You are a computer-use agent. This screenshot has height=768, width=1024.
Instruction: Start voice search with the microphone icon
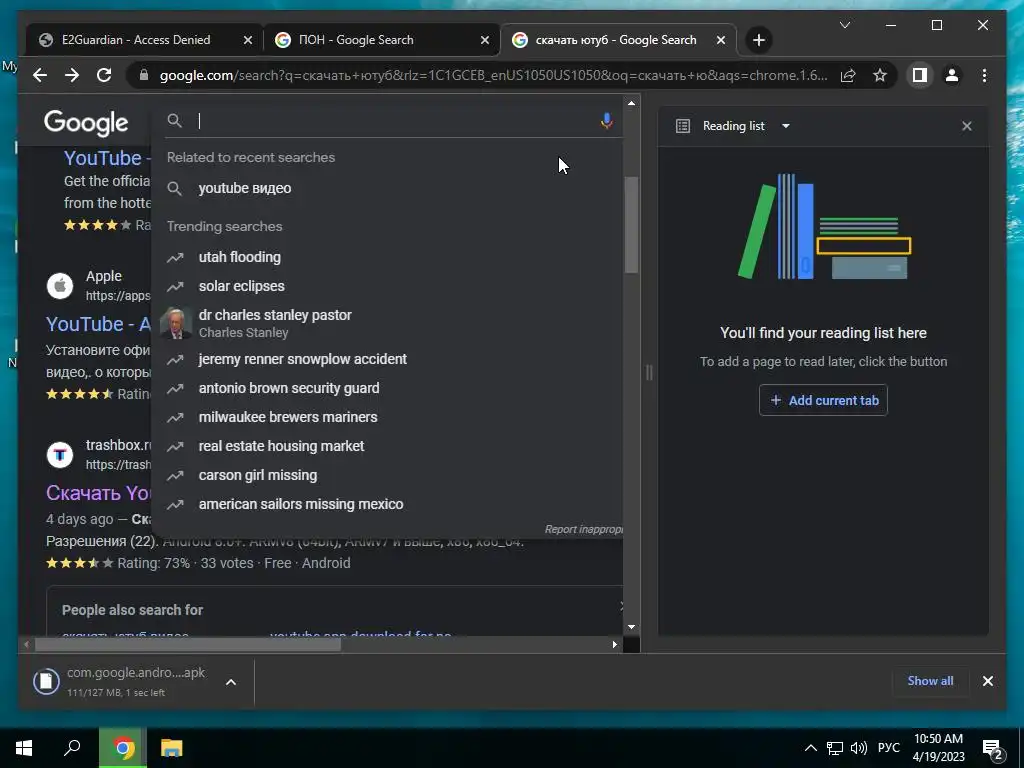tap(606, 121)
